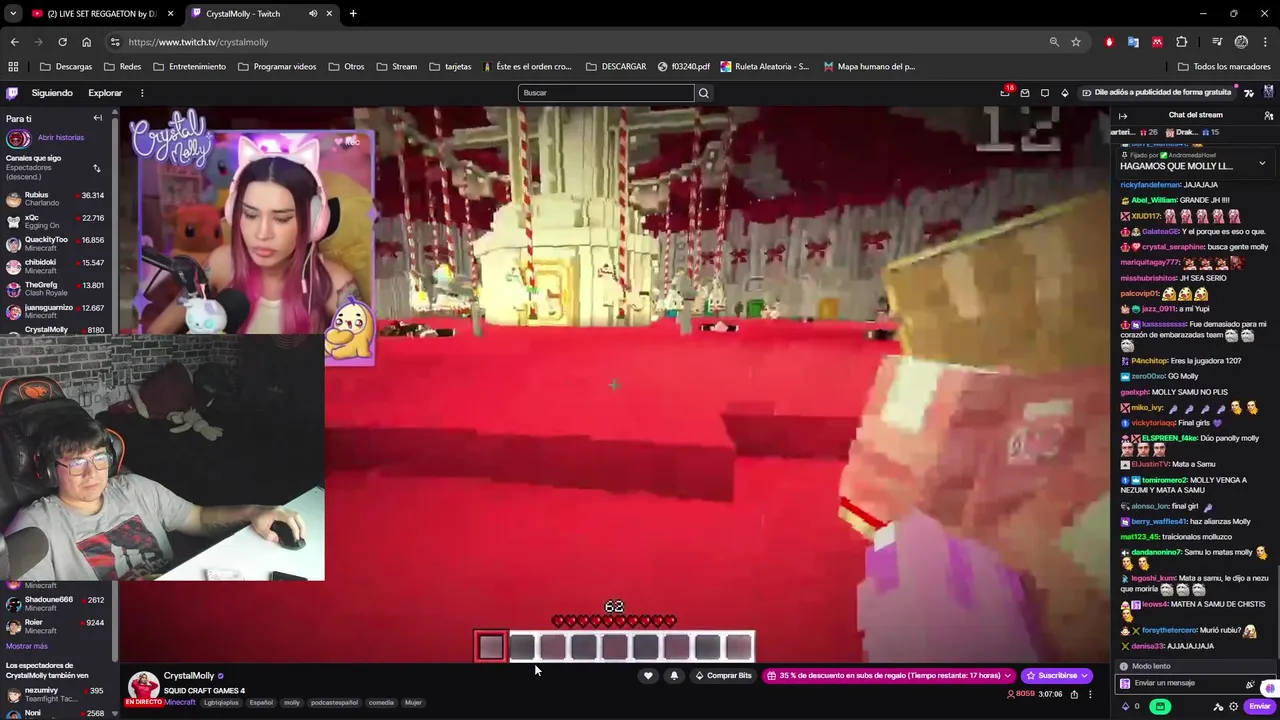Screen dimensions: 1280x720
Task: Go to Siguiendo page
Action: pyautogui.click(x=52, y=93)
